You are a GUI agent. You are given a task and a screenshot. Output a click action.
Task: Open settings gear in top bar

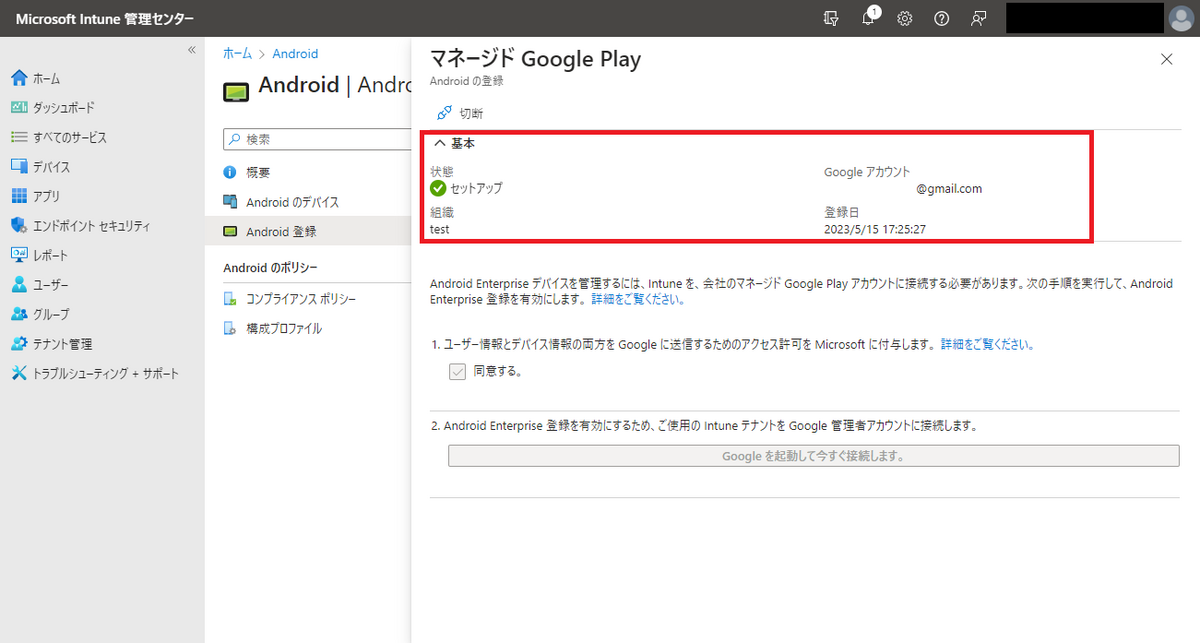coord(904,18)
